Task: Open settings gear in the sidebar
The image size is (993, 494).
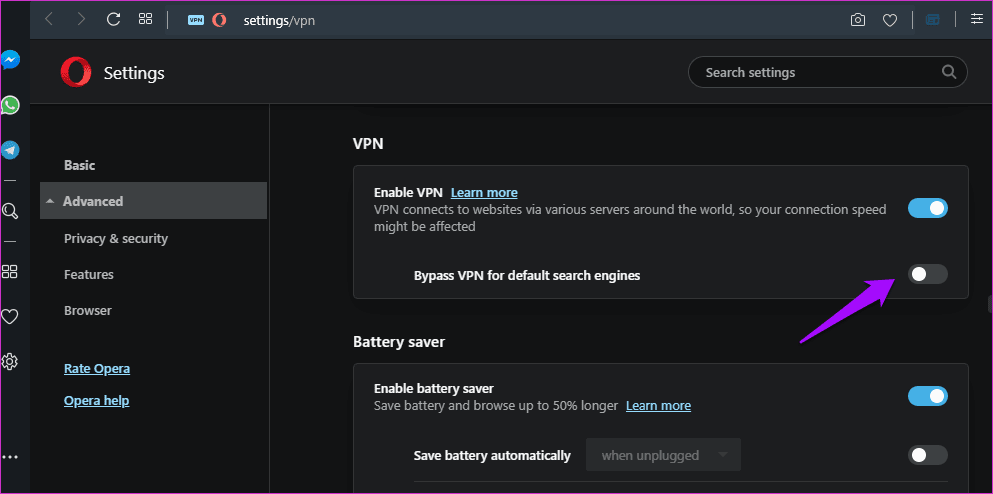Action: pos(9,362)
